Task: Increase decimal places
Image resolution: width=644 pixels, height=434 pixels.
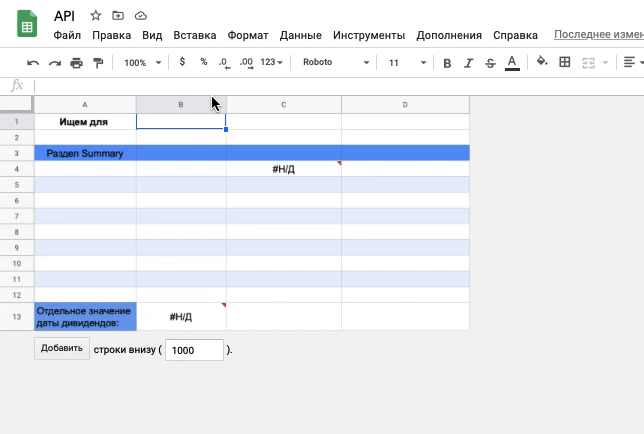Action: coord(246,63)
